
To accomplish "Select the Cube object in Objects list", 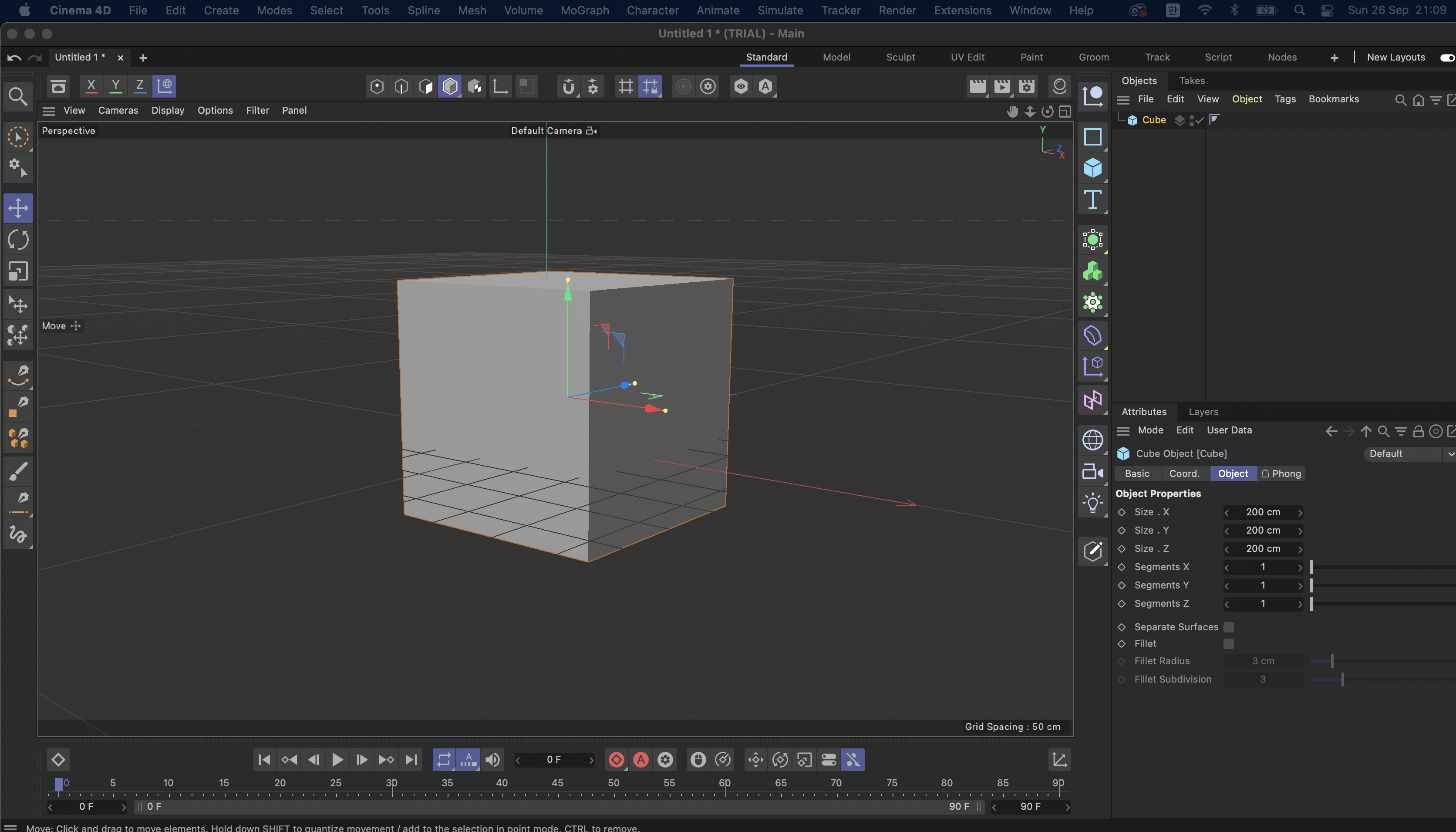I will [1153, 120].
